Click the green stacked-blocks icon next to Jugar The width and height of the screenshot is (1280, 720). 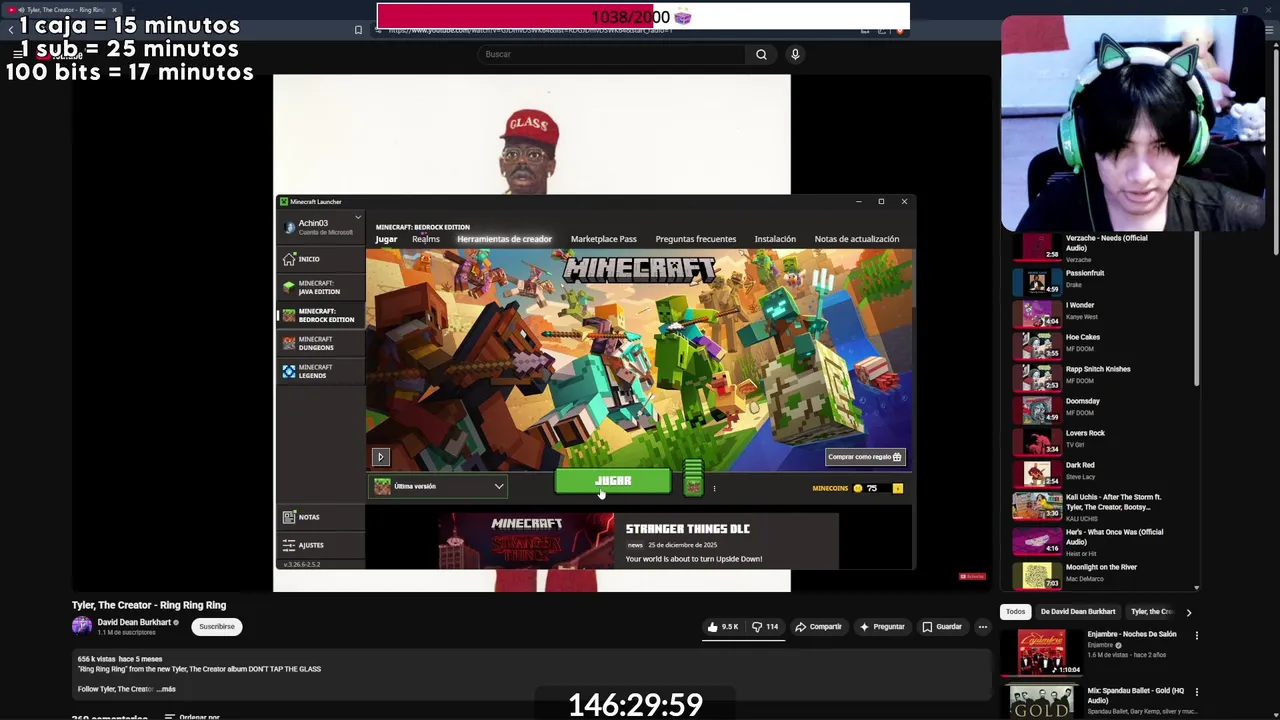coord(693,478)
